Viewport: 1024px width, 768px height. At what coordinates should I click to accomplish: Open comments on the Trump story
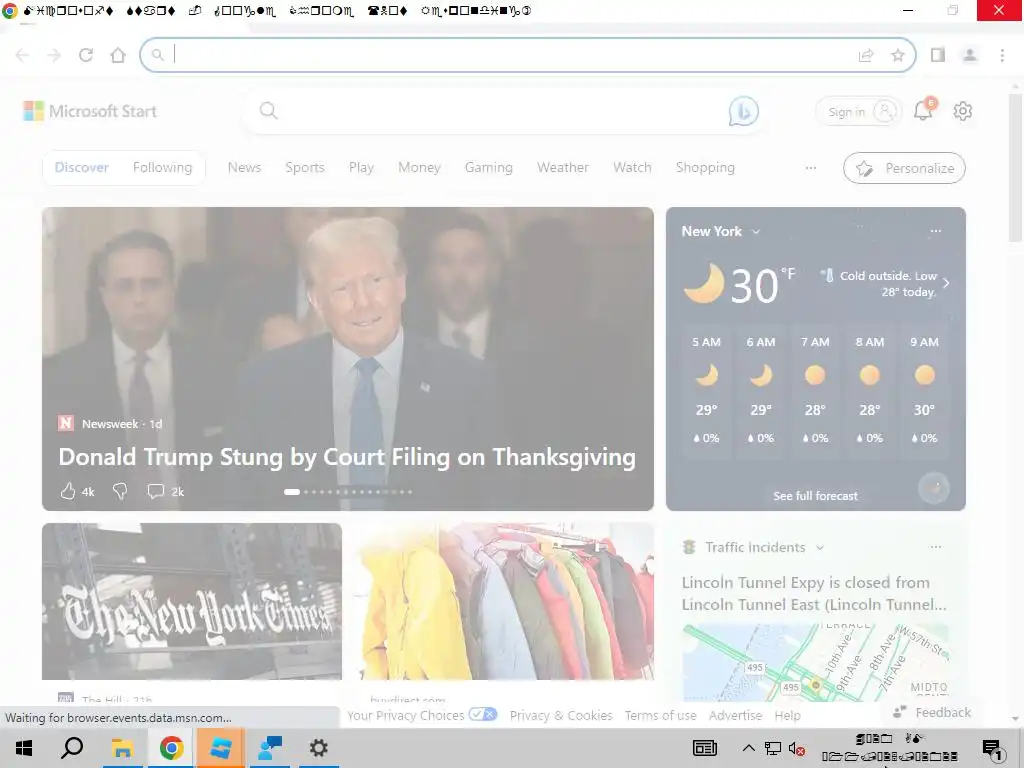click(x=155, y=491)
